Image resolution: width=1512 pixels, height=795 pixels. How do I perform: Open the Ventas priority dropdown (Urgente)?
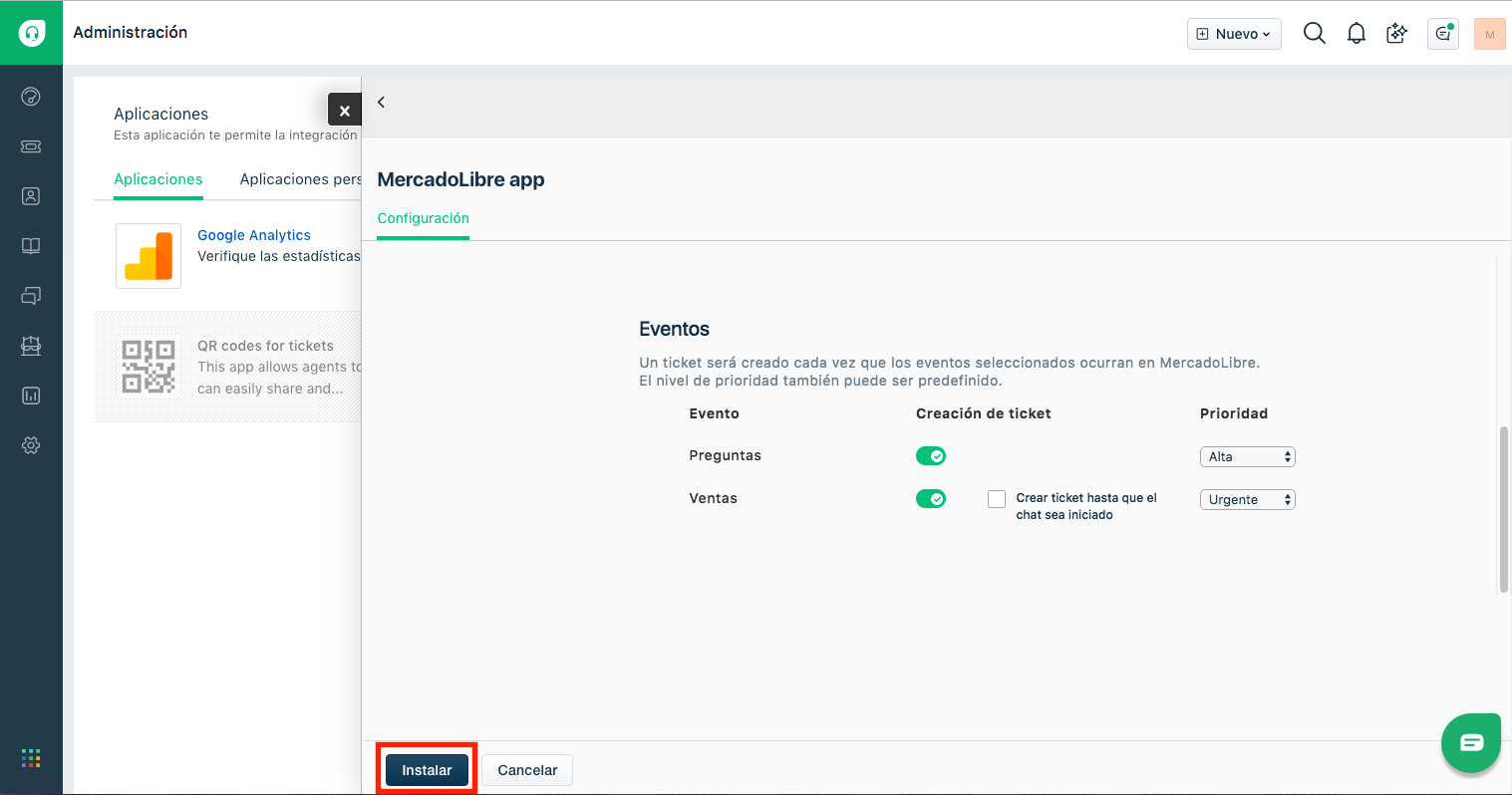[x=1247, y=499]
